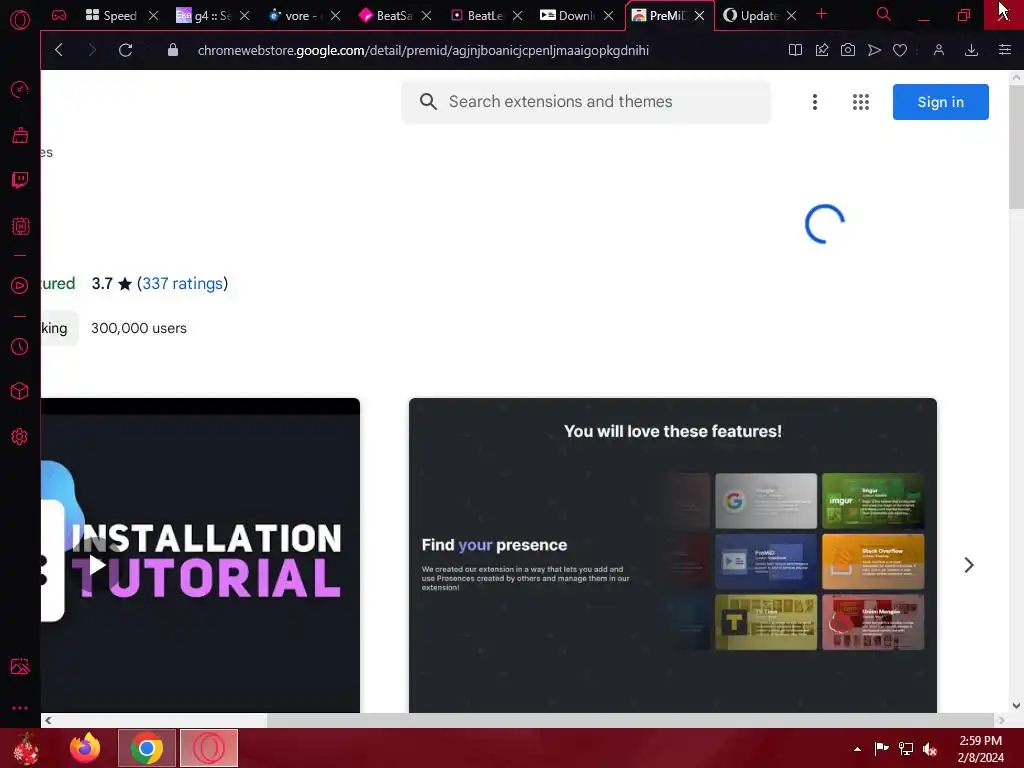This screenshot has width=1024, height=768.
Task: Open GX Cleaner icon in sidebar
Action: pos(20,135)
